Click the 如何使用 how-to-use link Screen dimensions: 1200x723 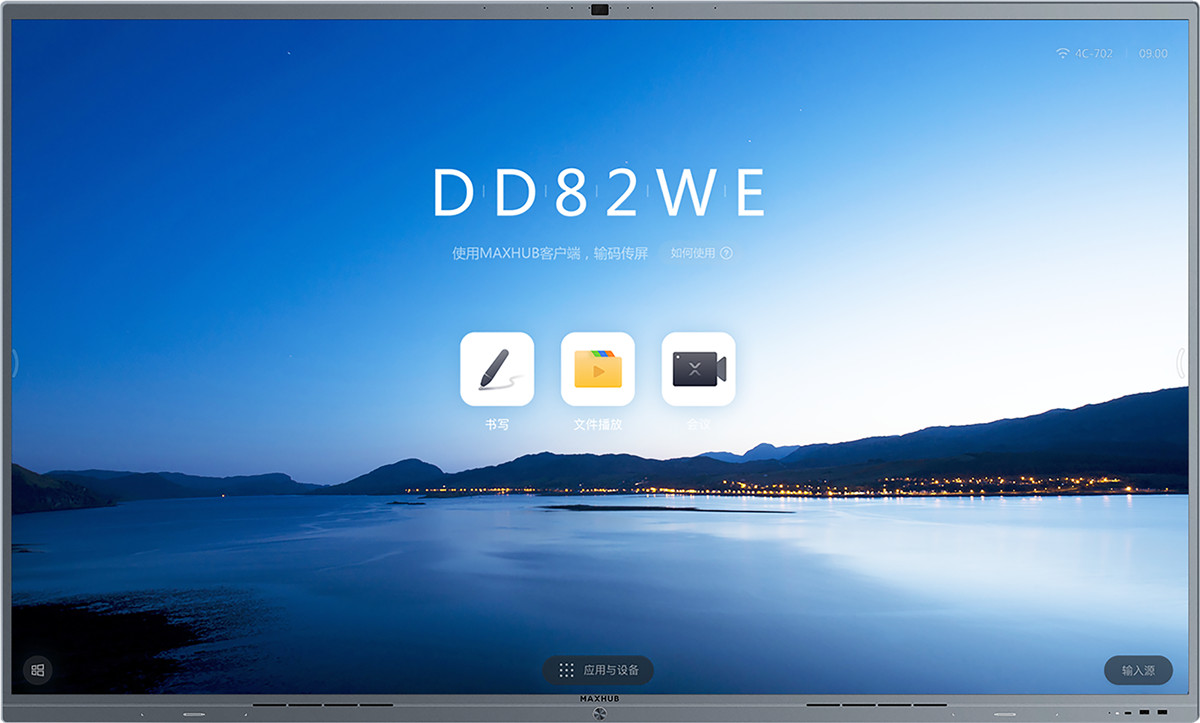coord(693,253)
